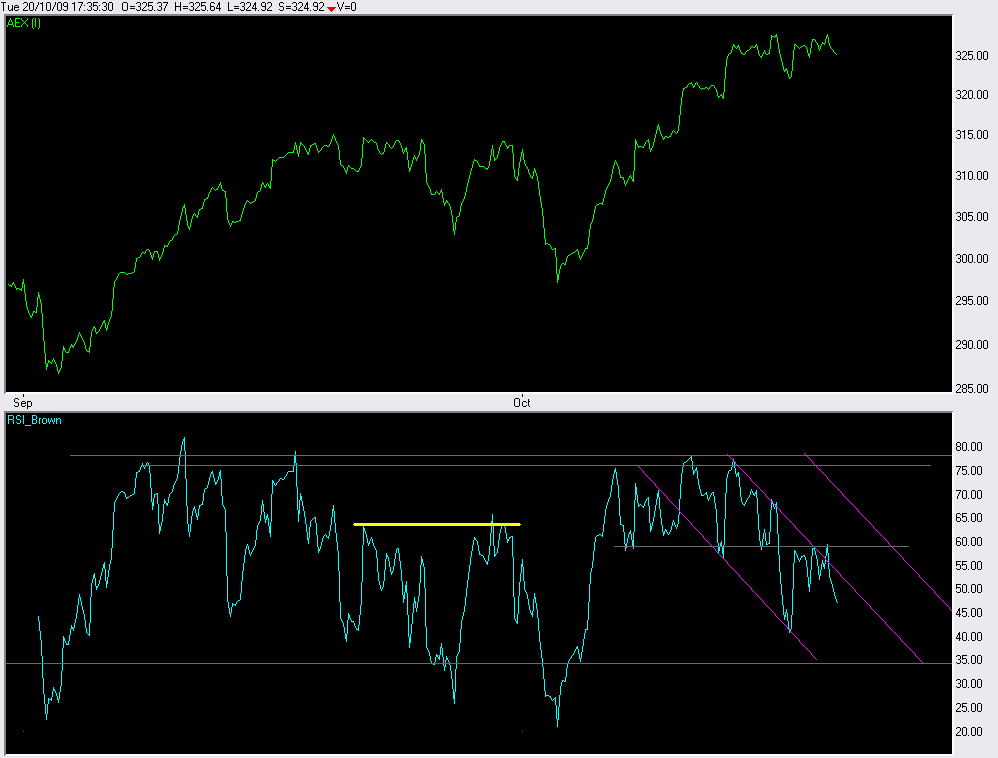Click the 300.00 price axis label

[x=971, y=258]
